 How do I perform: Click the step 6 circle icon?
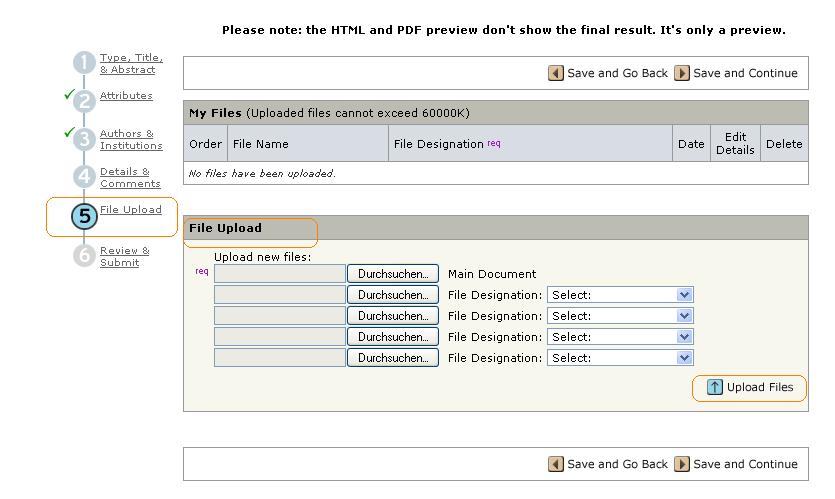pos(84,256)
